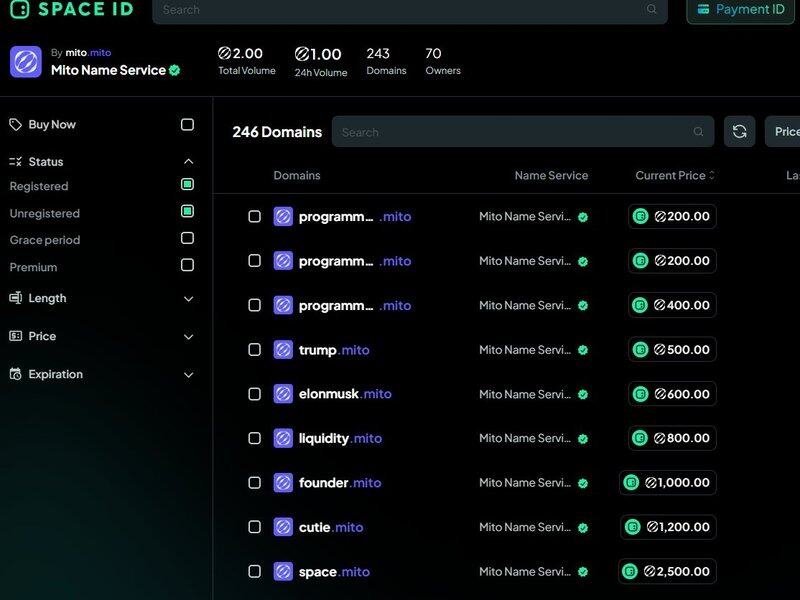Screen dimensions: 800x600
Task: Focus the domains list search field
Action: (522, 132)
